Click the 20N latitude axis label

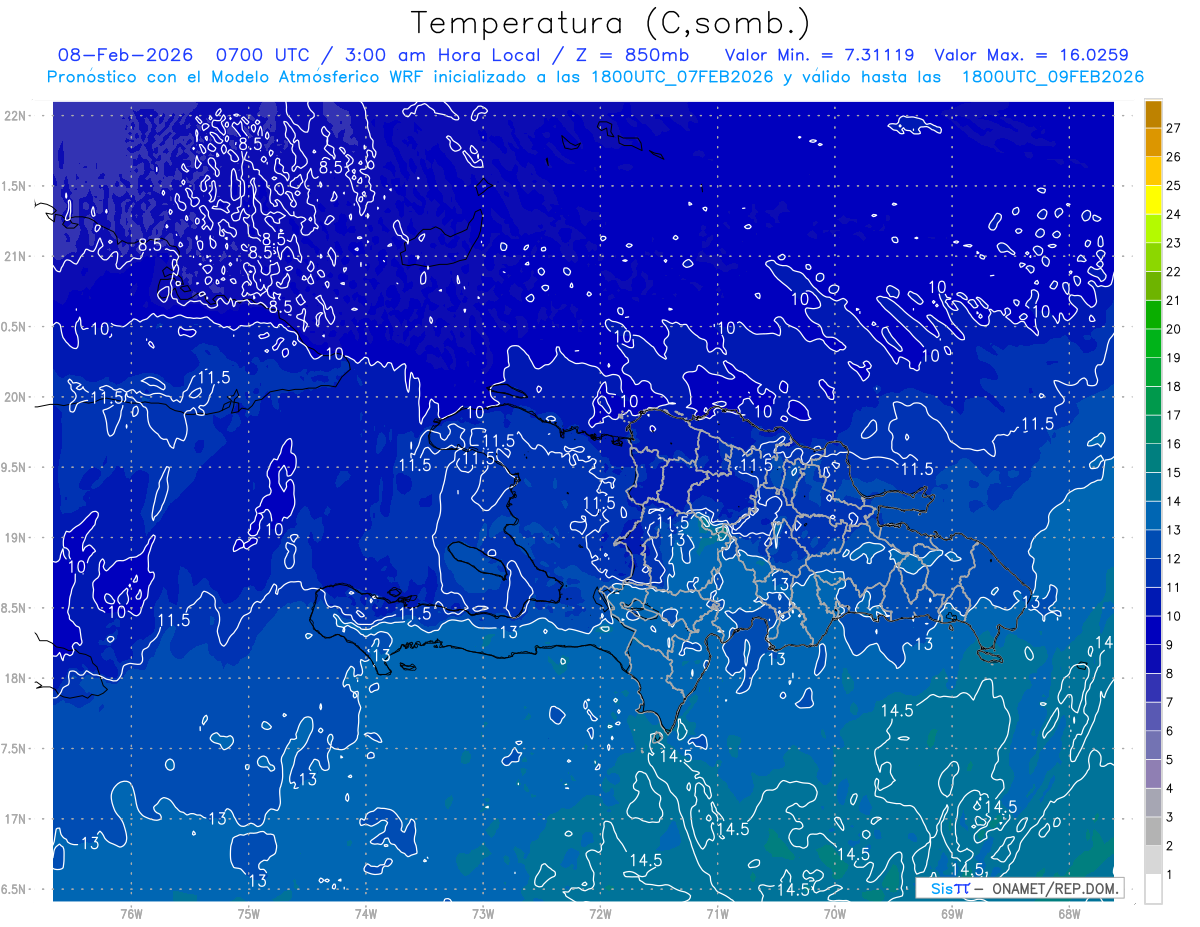[15, 397]
